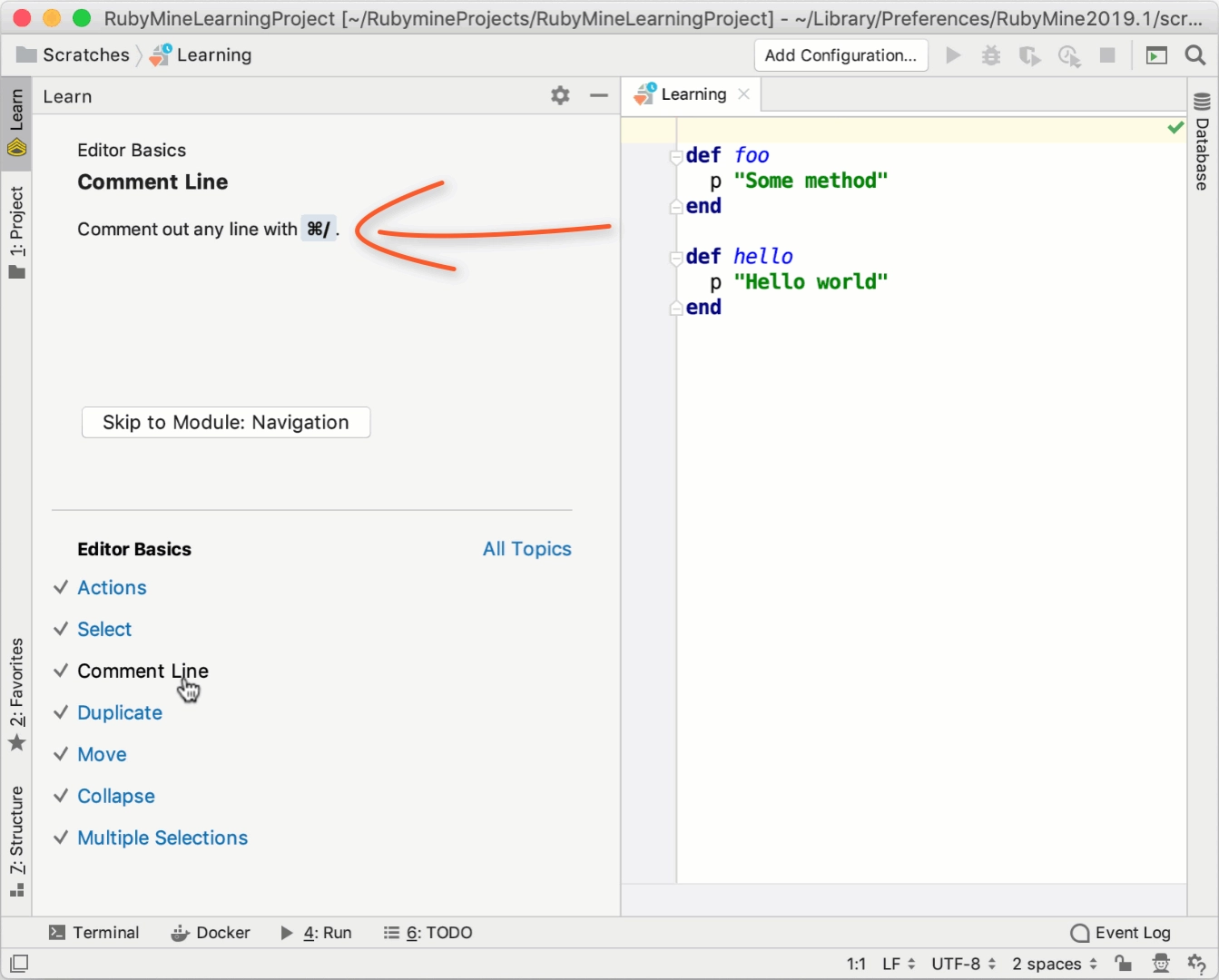Collapse the def hello method fold marker
Viewport: 1219px width, 980px height.
coord(676,258)
